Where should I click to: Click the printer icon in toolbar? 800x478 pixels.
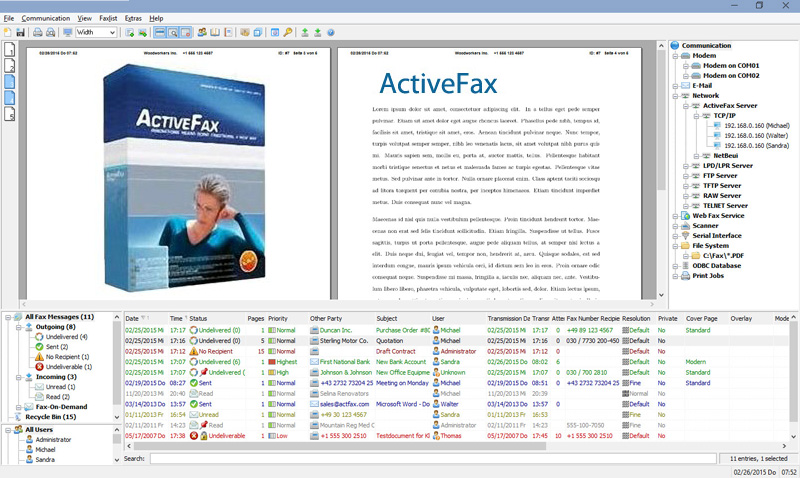38,32
